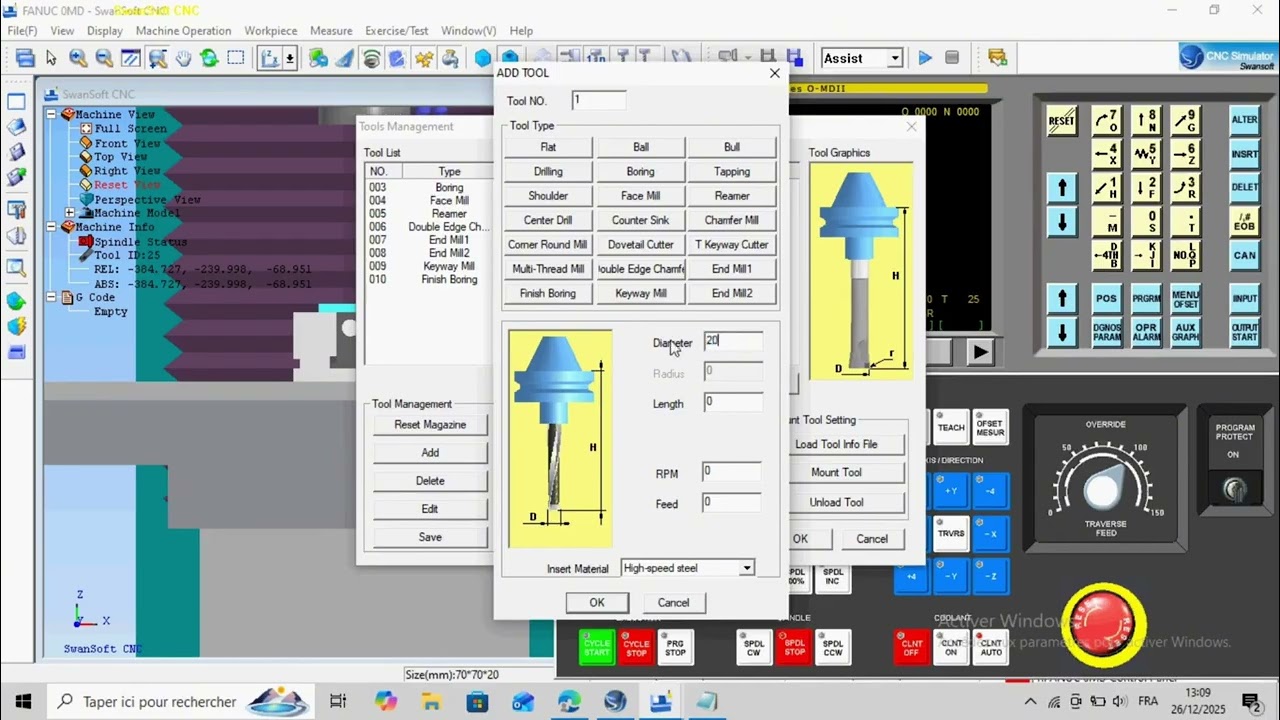This screenshot has width=1280, height=720.
Task: Toggle the CLNT AUTO coolant button
Action: (990, 647)
